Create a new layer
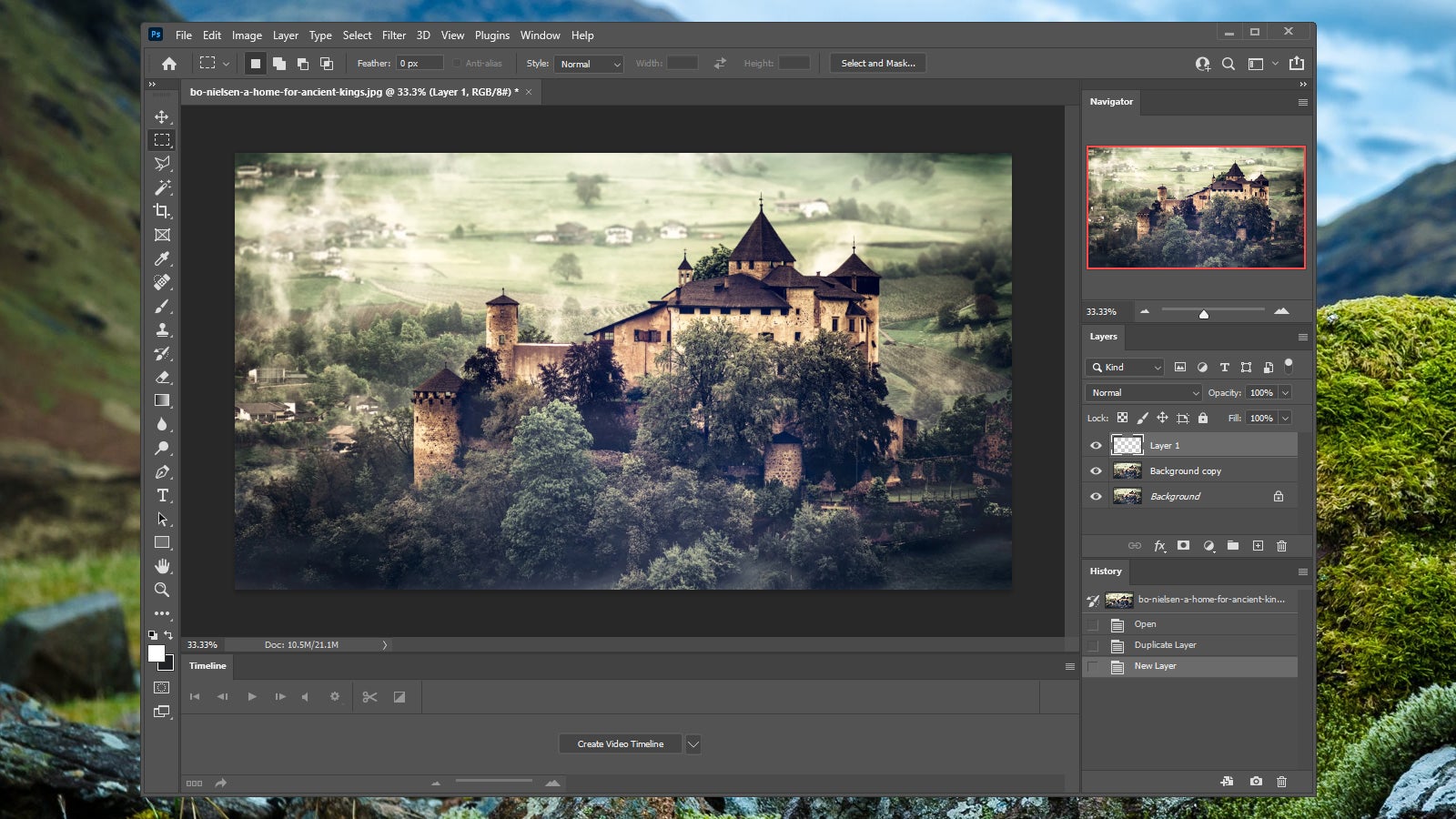This screenshot has width=1456, height=819. (x=1258, y=546)
